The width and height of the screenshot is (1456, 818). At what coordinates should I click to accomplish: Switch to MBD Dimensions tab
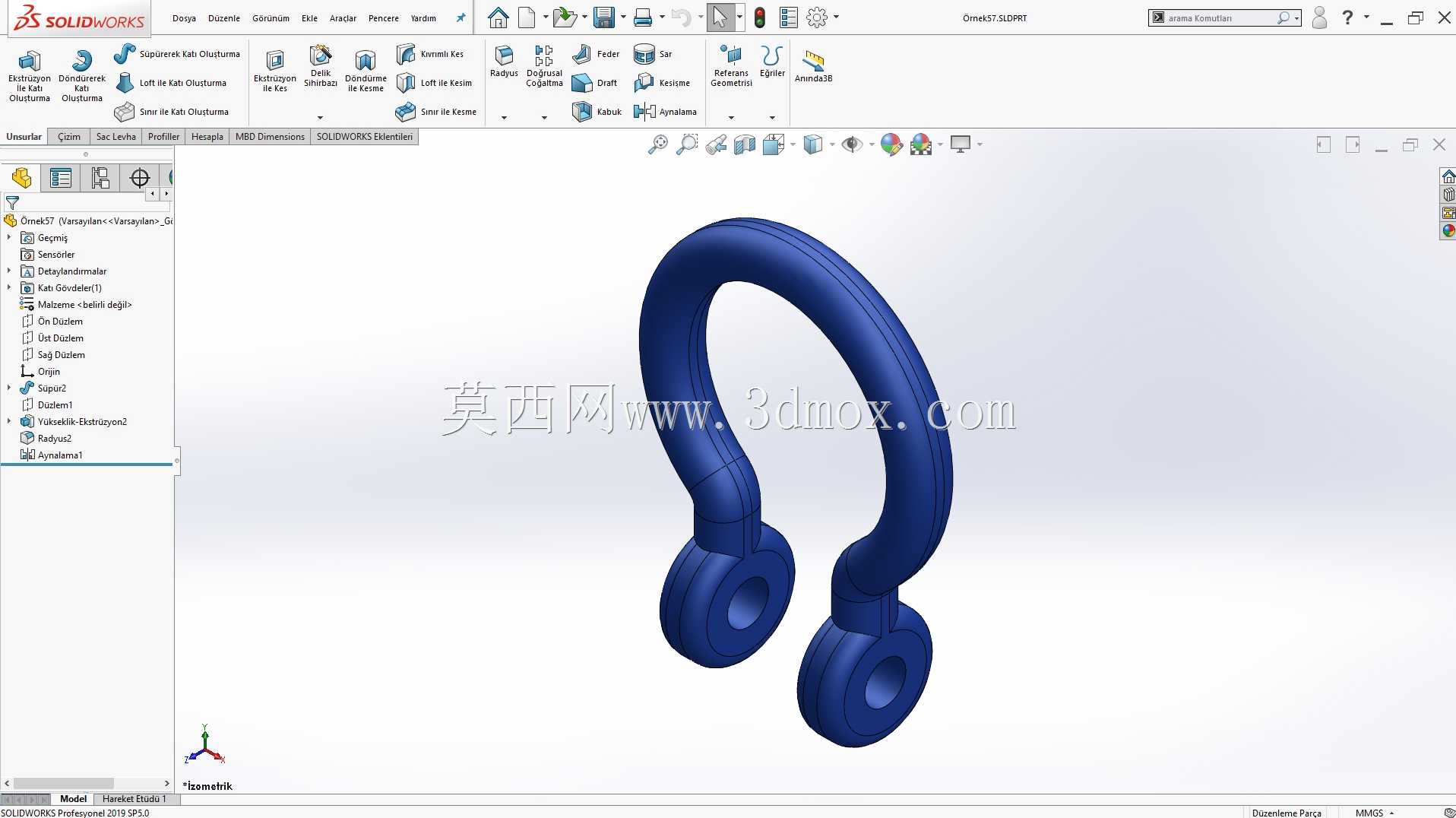coord(270,137)
